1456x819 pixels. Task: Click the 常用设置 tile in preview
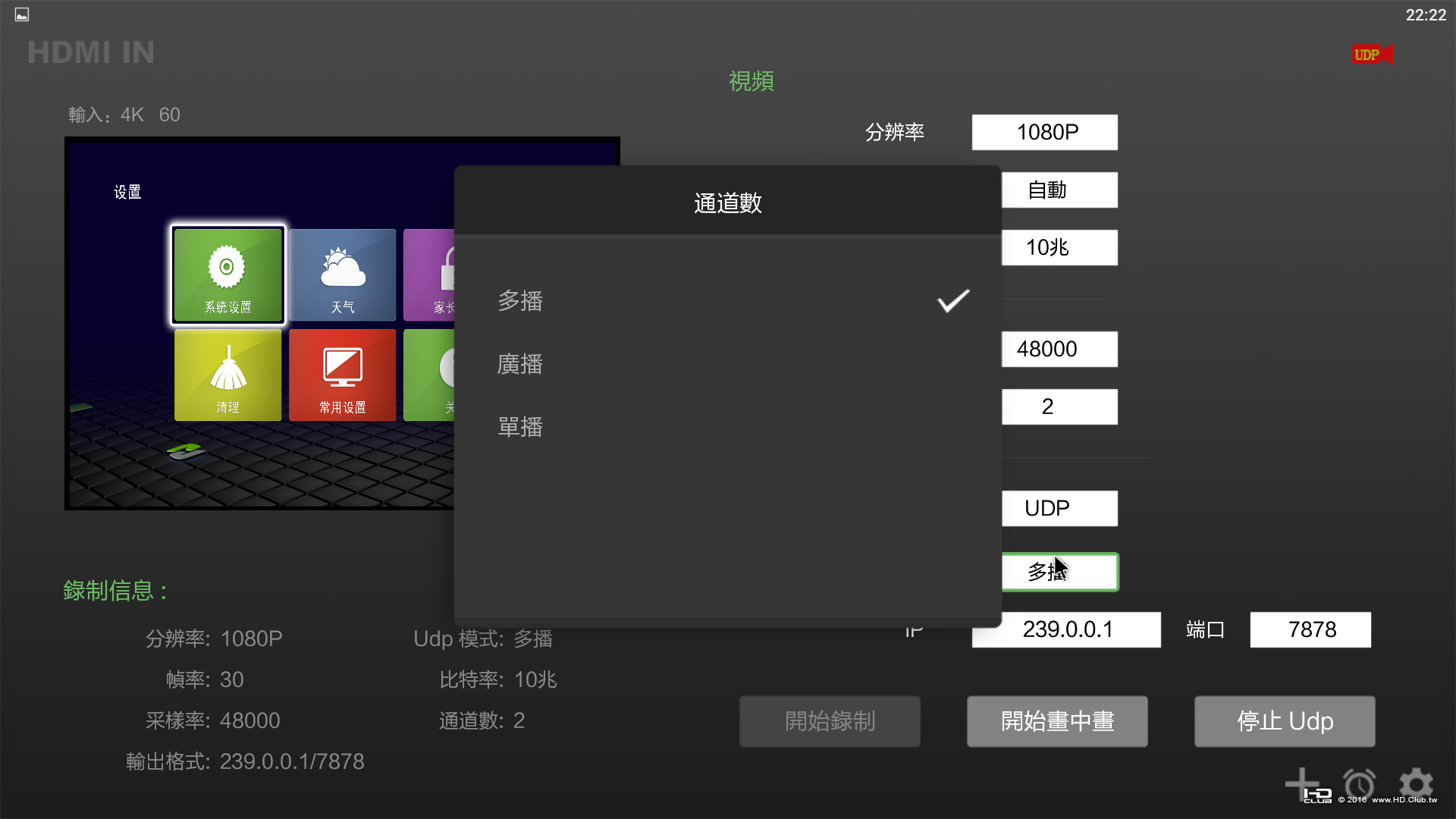[x=342, y=375]
